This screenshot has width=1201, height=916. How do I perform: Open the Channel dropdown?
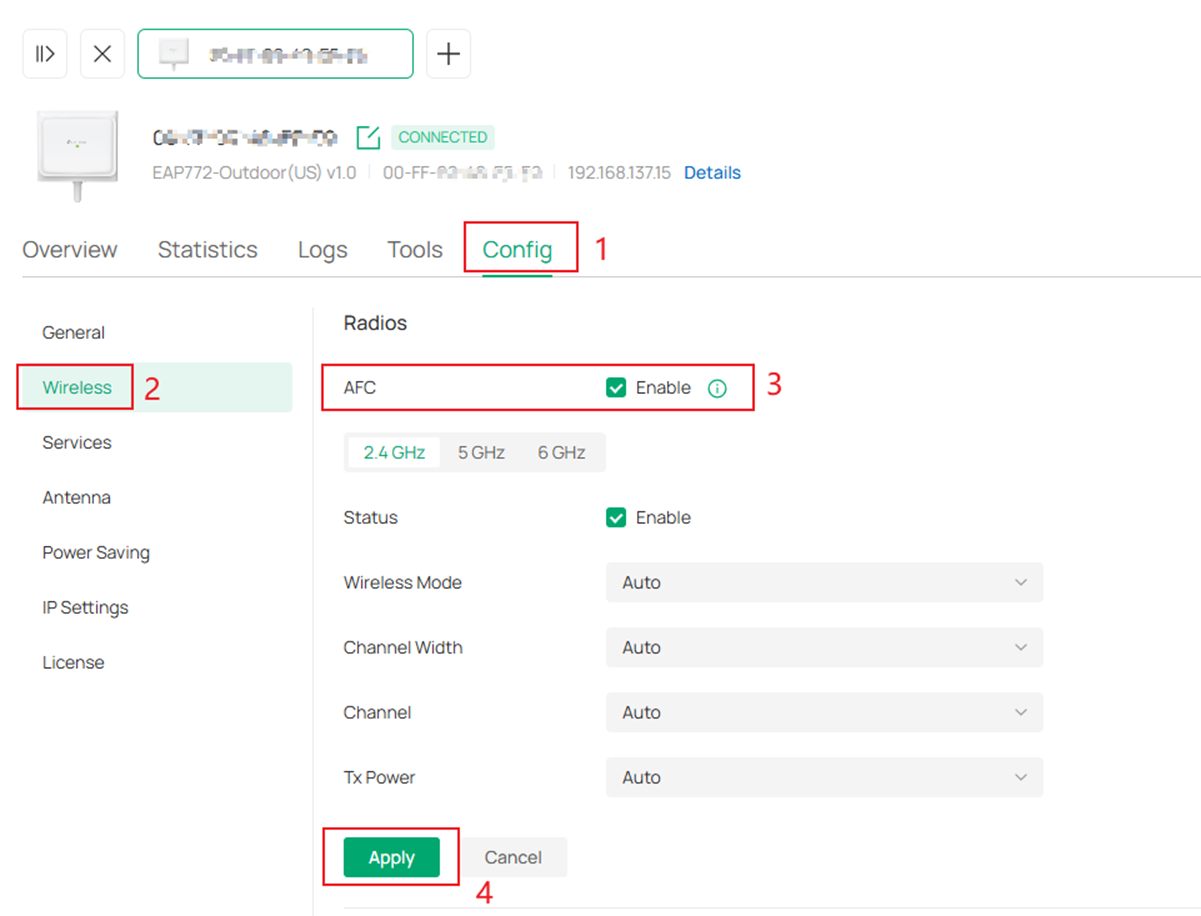pos(824,713)
